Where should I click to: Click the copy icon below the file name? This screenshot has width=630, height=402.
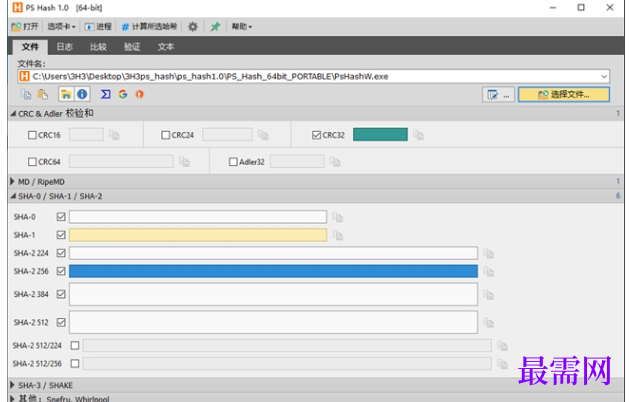tap(26, 94)
